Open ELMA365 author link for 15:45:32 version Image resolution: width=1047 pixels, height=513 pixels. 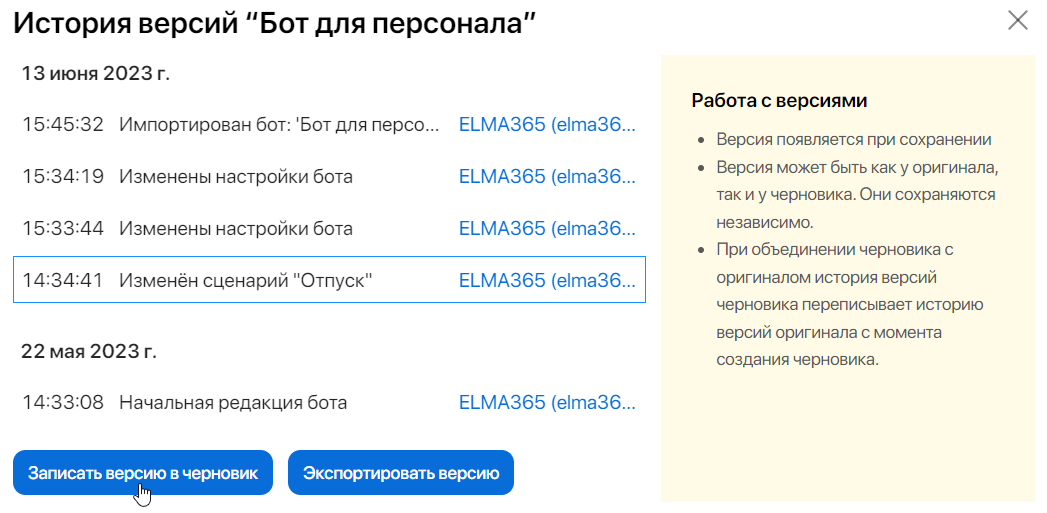pos(547,125)
